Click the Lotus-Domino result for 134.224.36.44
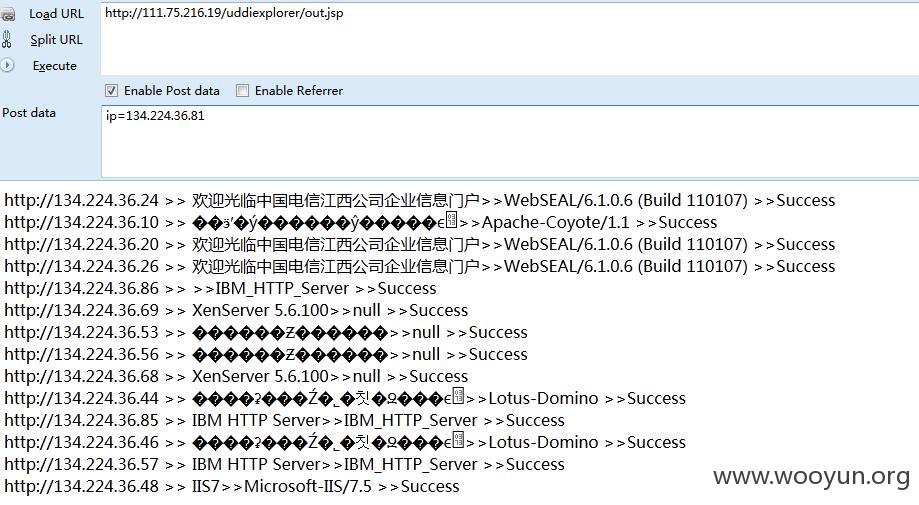The image size is (919, 505). click(x=345, y=398)
